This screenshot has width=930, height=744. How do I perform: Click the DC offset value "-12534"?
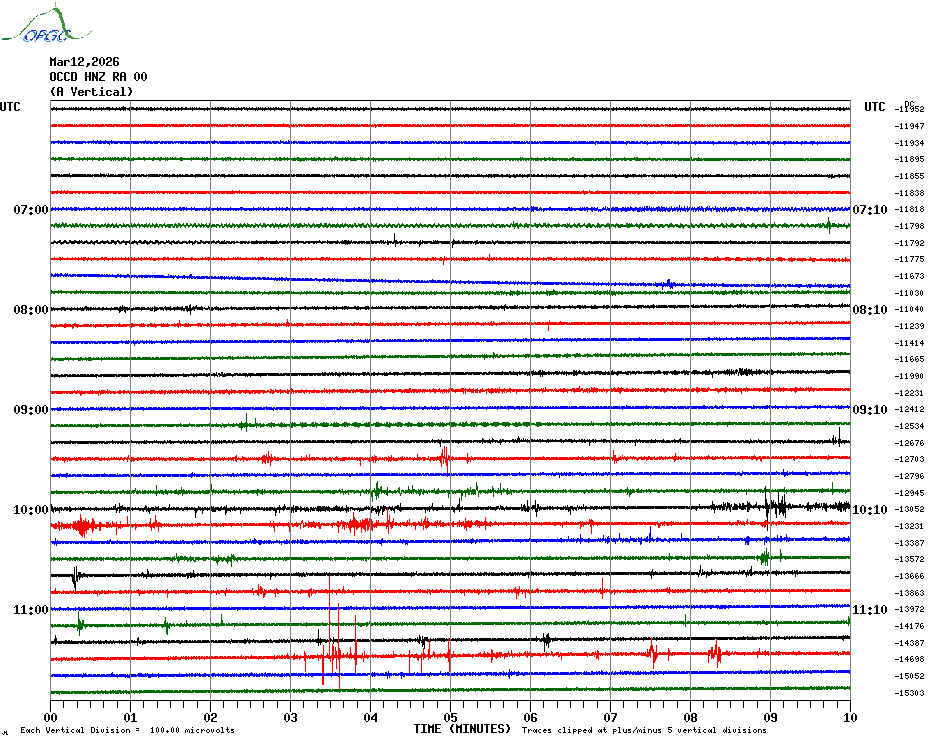910,427
